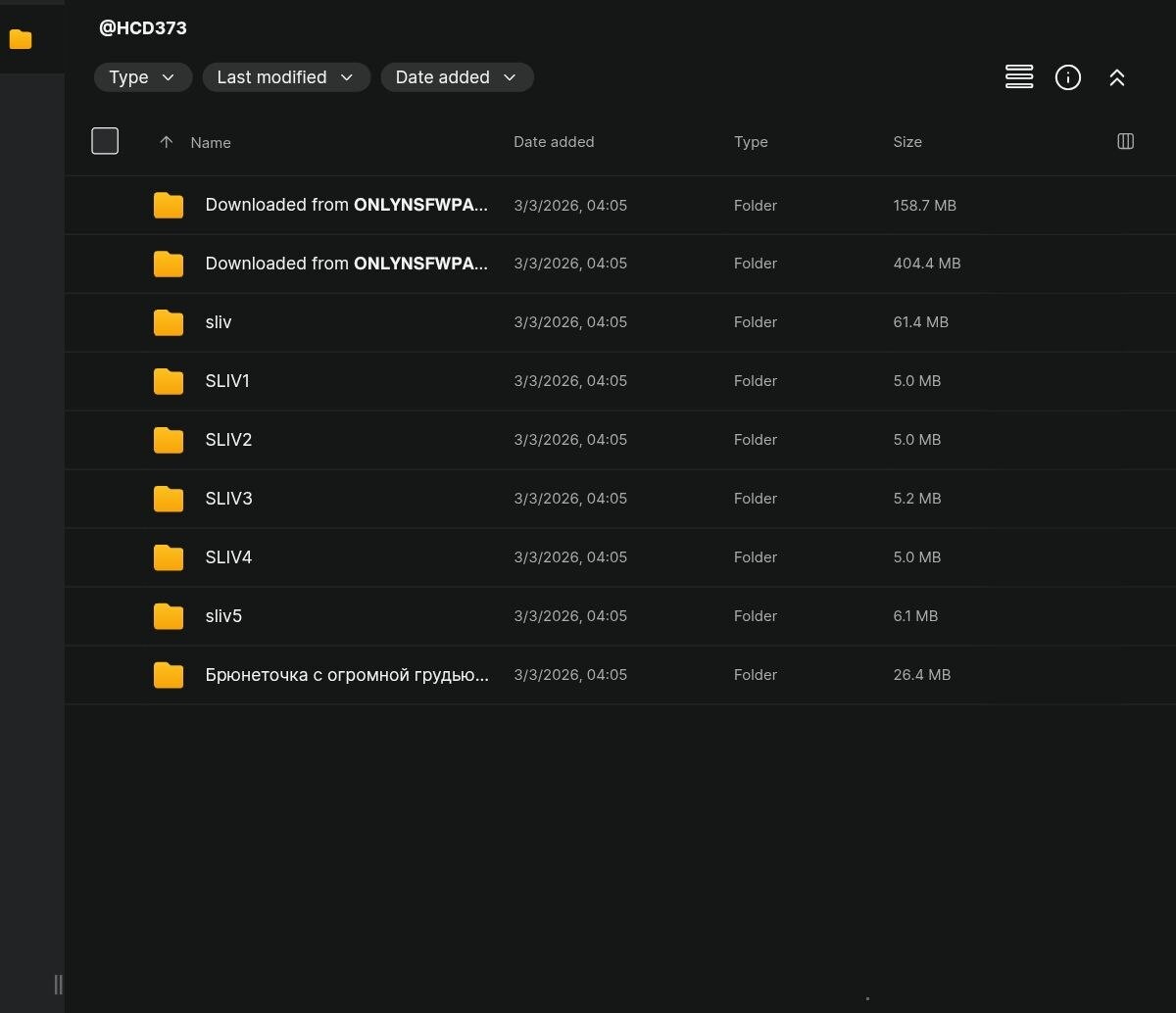The image size is (1176, 1013).
Task: Open the Date added filter dropdown
Action: click(x=456, y=77)
